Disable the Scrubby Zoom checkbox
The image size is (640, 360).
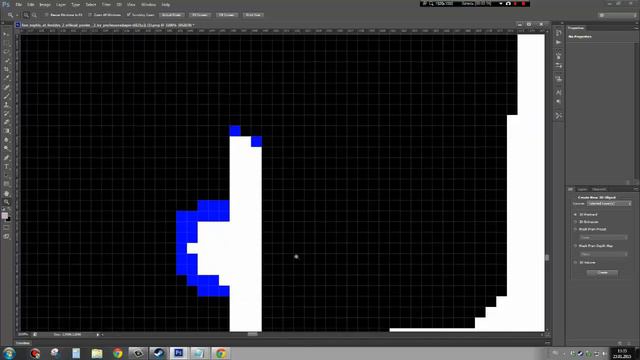pos(129,15)
